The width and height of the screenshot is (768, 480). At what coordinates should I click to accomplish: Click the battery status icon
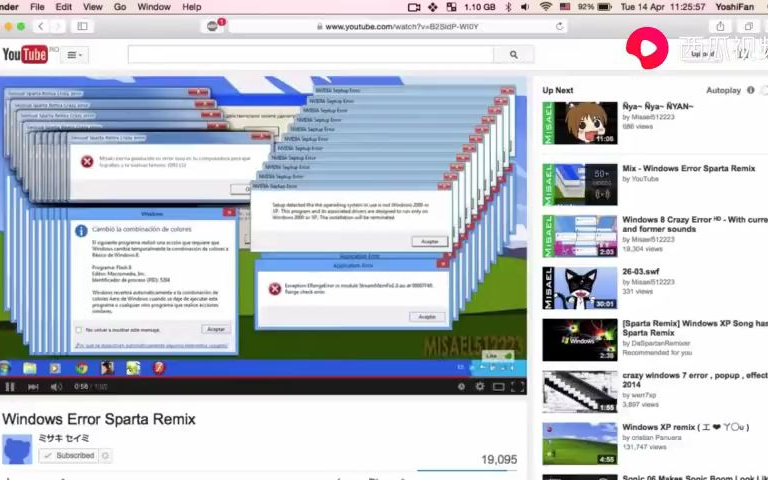tap(604, 7)
